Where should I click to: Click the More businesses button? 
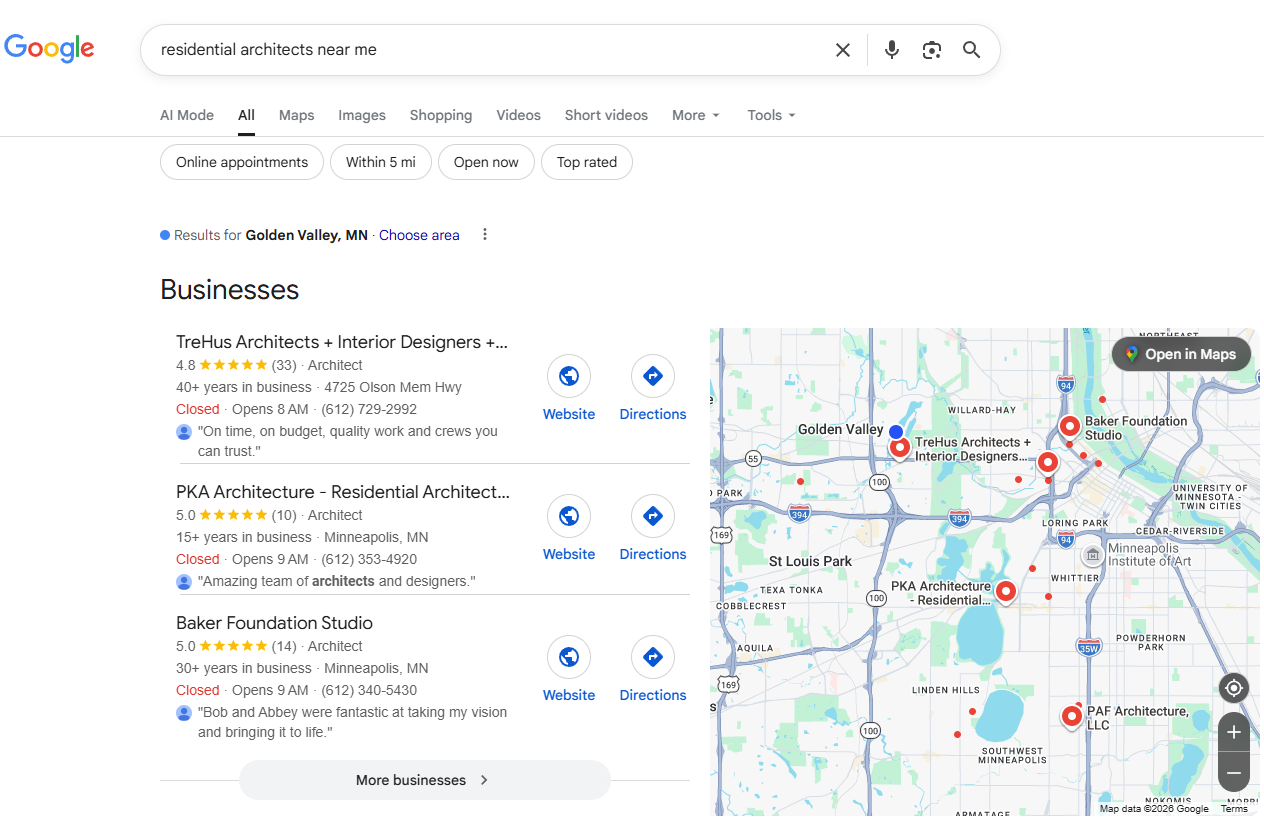tap(424, 780)
